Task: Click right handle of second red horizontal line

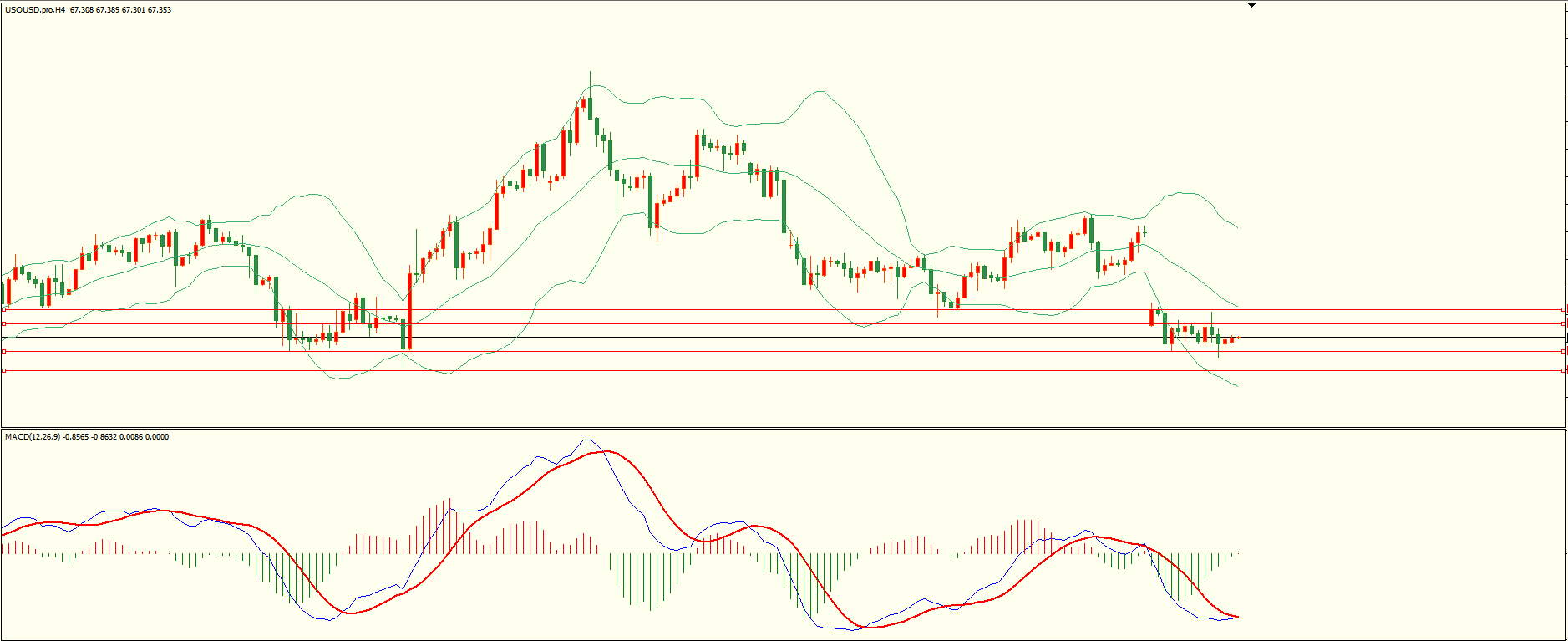Action: (x=1565, y=323)
